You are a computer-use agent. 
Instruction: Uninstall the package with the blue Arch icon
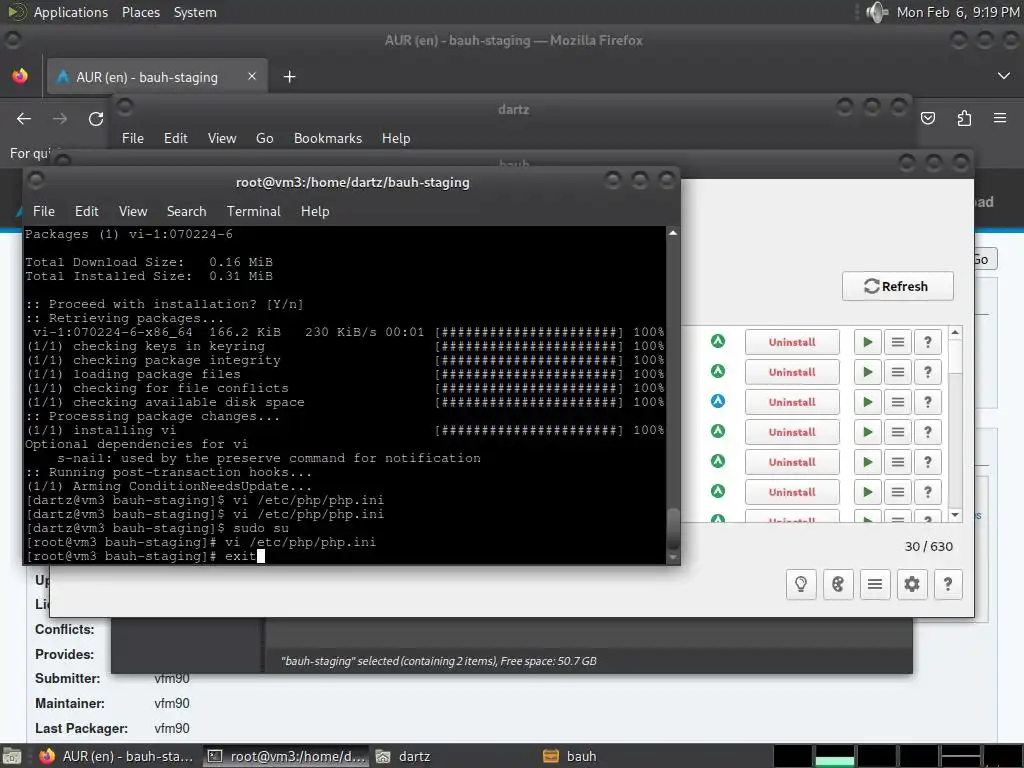pyautogui.click(x=792, y=402)
